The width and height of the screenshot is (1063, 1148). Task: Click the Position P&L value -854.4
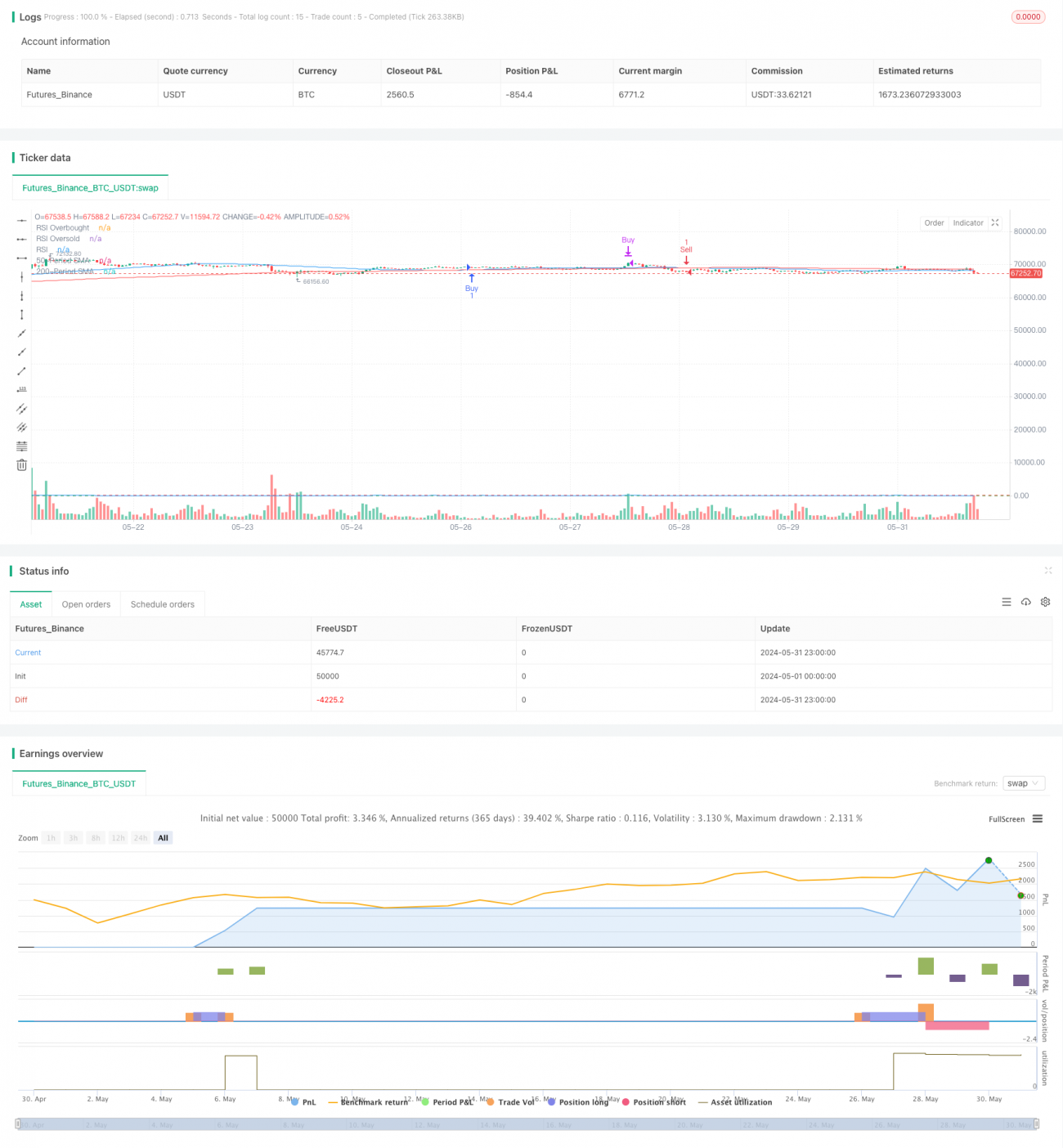(518, 95)
